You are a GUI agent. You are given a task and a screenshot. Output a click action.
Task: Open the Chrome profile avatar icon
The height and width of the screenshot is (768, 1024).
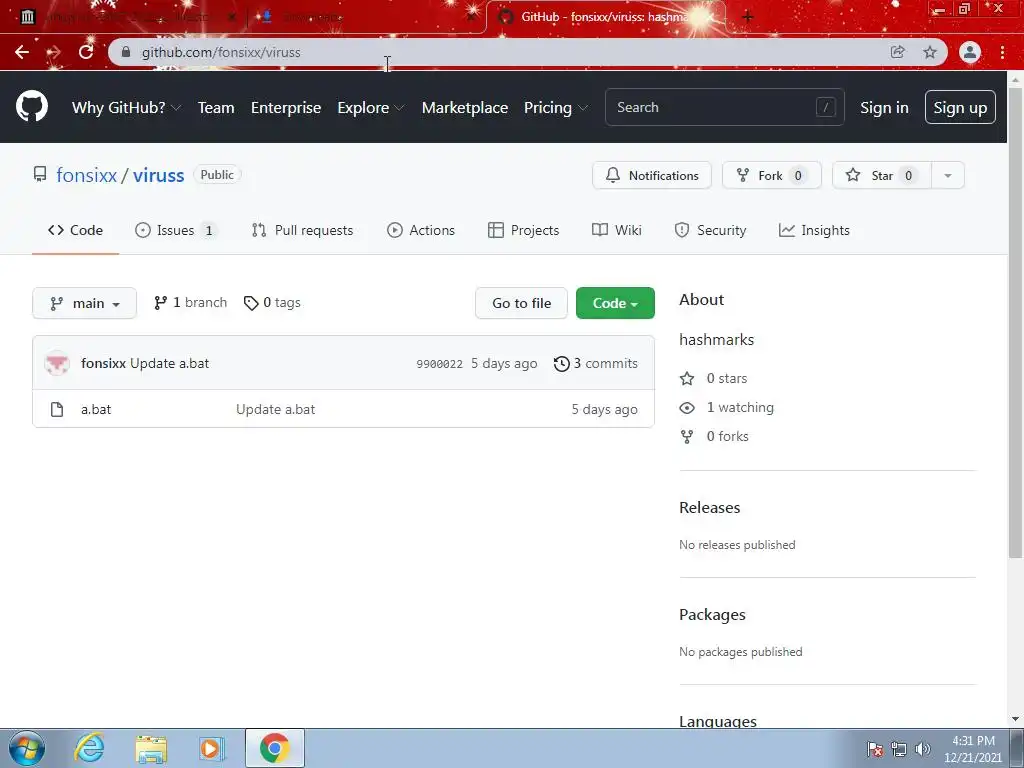(970, 52)
